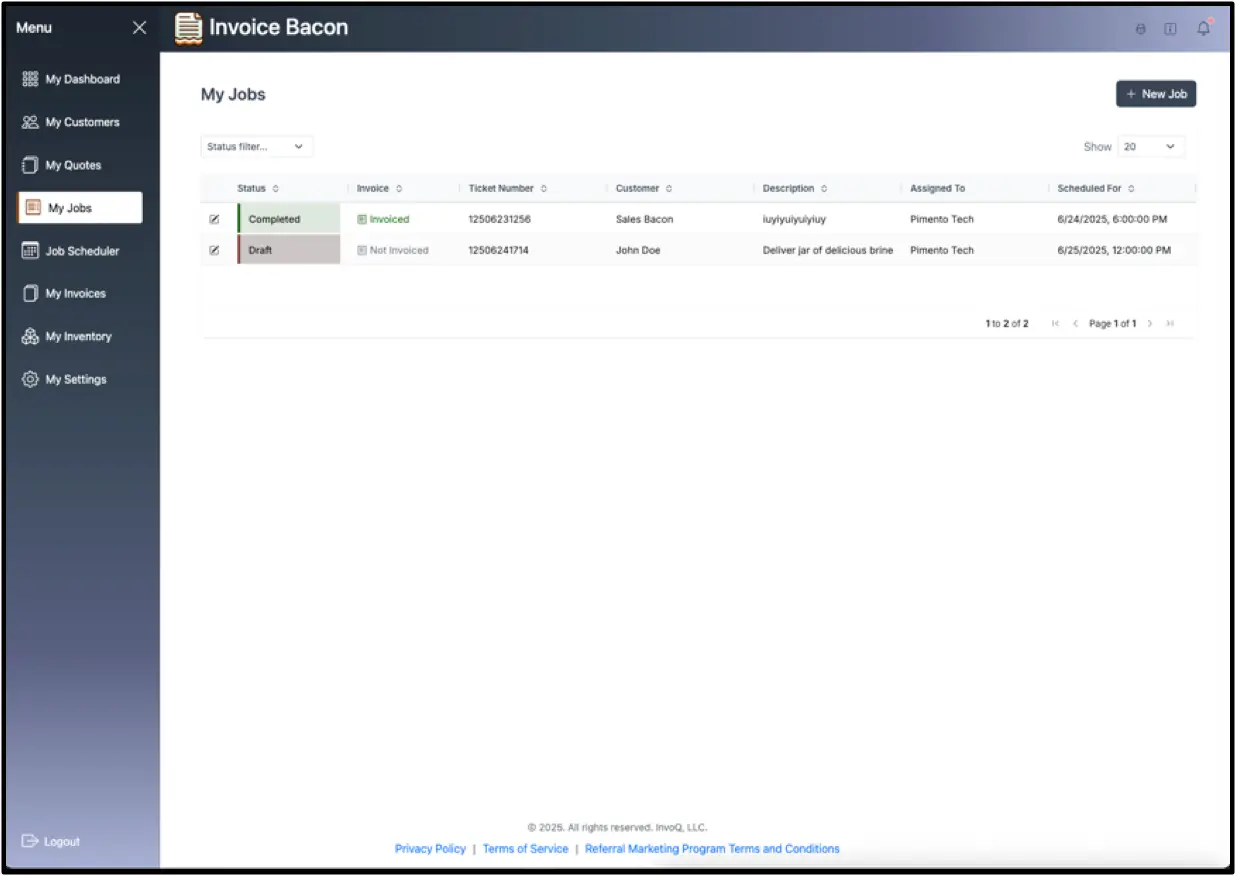Open My Settings menu item

(x=80, y=380)
